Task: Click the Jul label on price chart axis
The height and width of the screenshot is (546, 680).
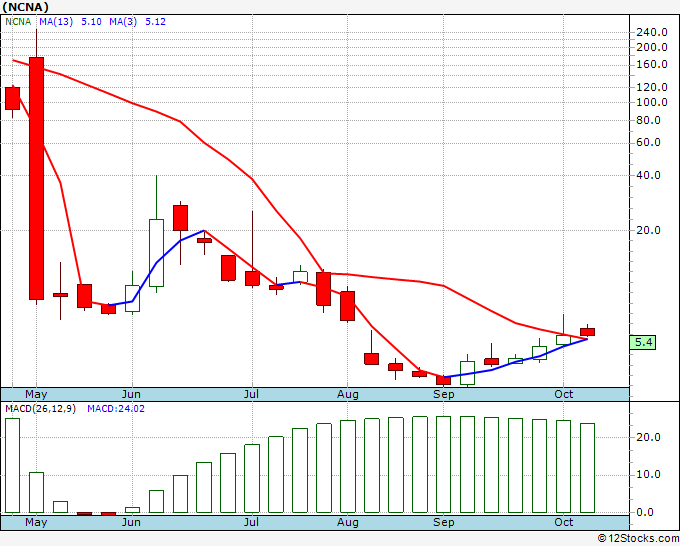Action: pyautogui.click(x=251, y=394)
